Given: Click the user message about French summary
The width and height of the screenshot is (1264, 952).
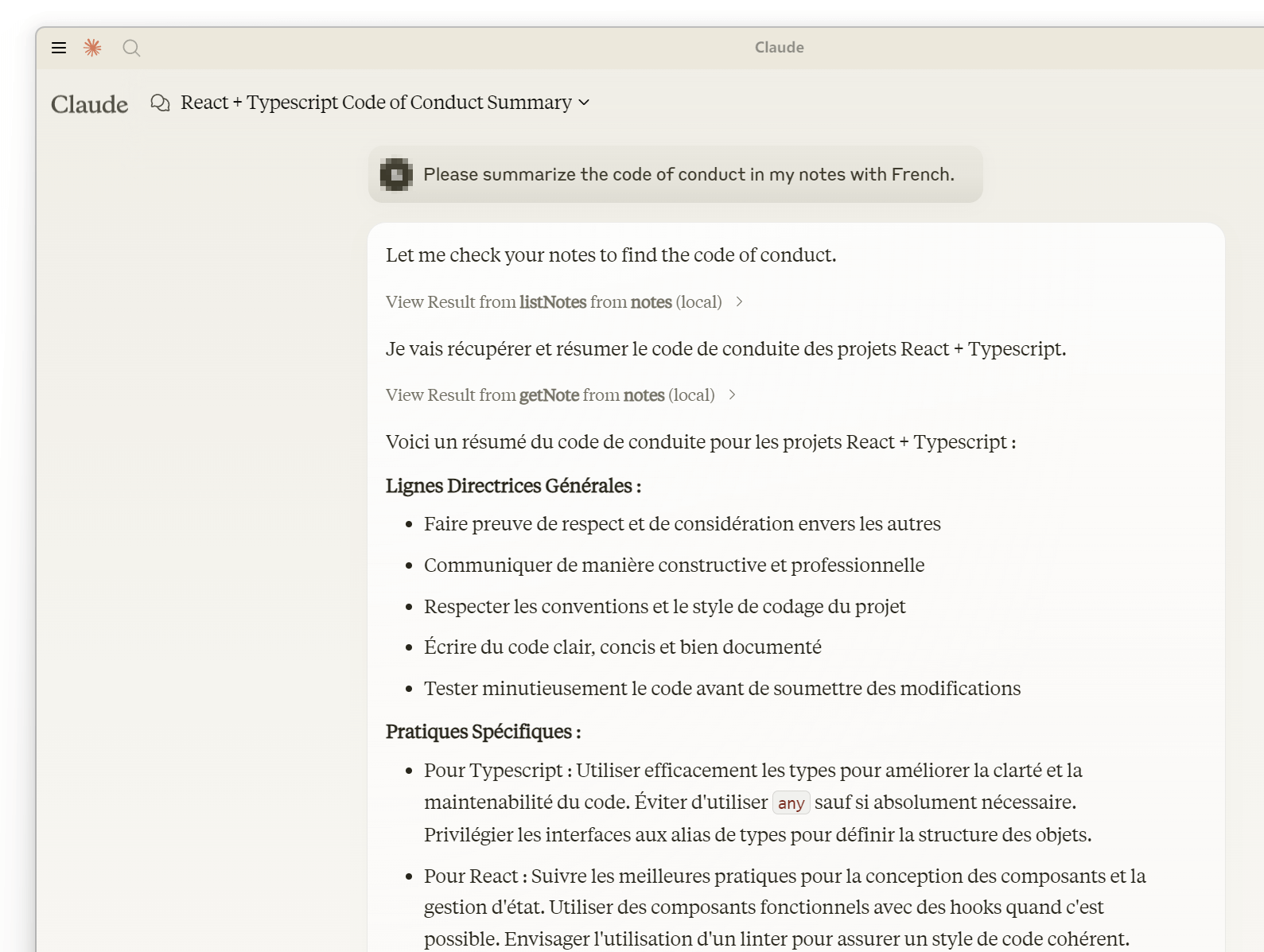Looking at the screenshot, I should pos(688,174).
